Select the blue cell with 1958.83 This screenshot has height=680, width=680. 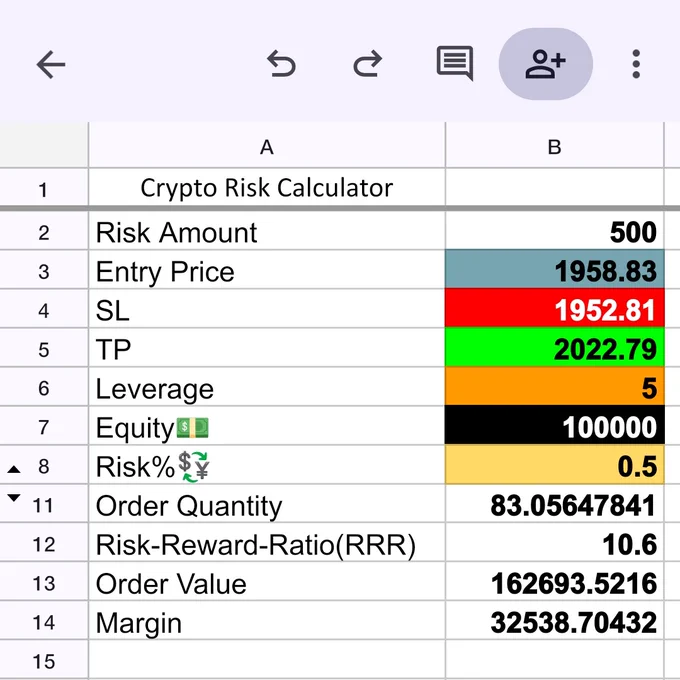click(x=555, y=270)
